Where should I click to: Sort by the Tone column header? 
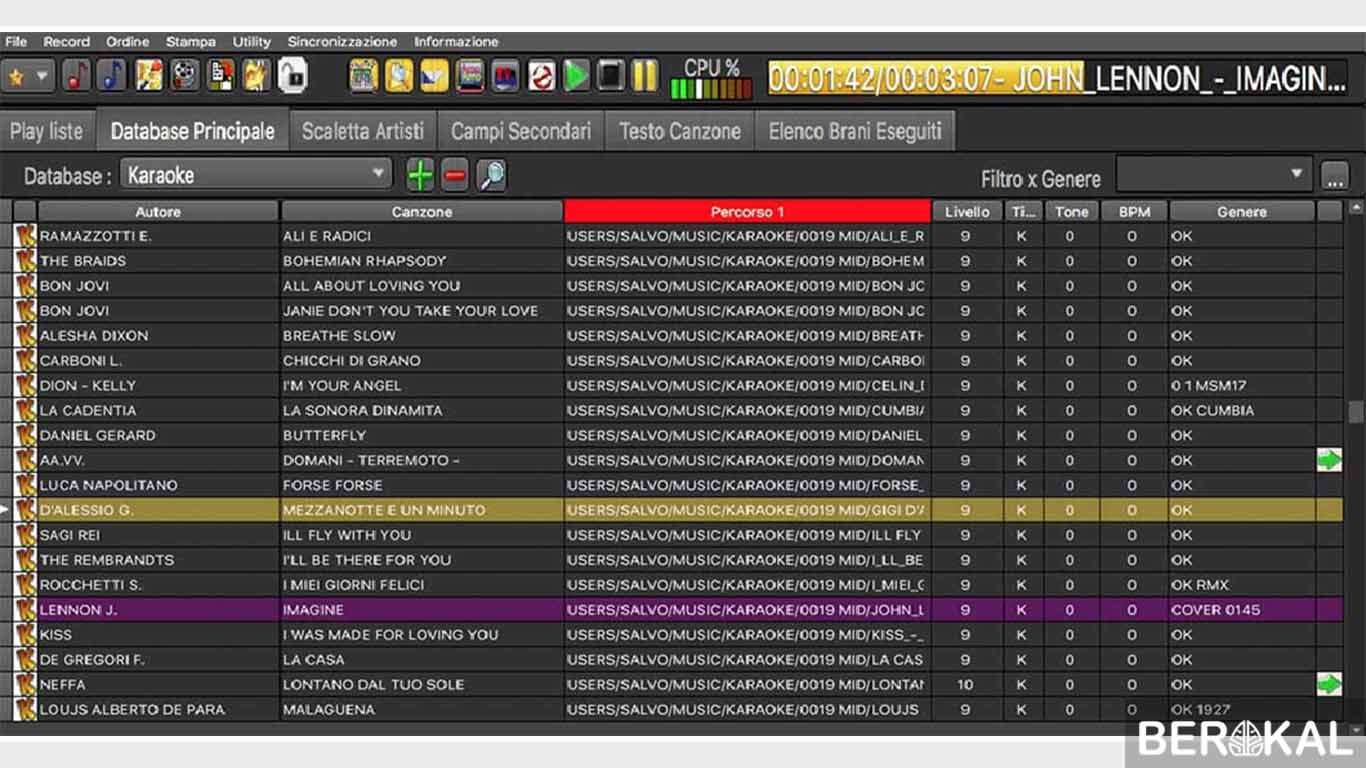(1072, 212)
